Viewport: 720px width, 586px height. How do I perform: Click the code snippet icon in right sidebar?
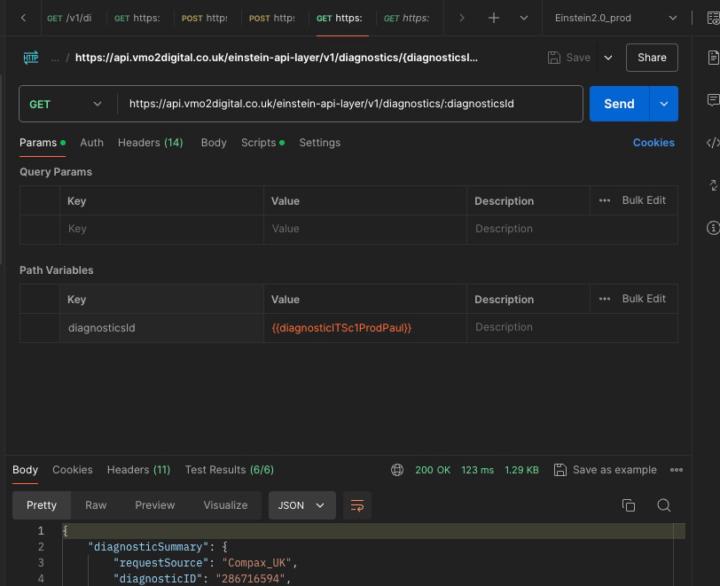[x=712, y=143]
